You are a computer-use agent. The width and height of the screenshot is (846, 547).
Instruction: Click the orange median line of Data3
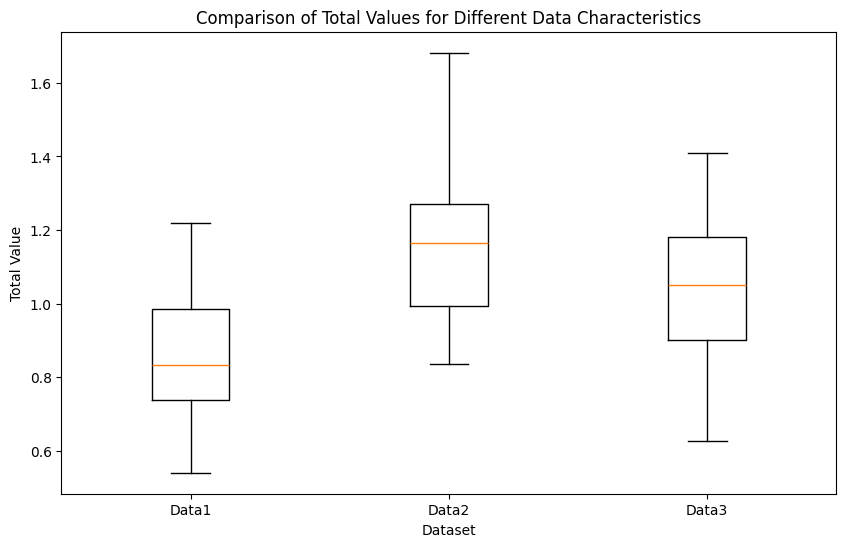click(707, 285)
